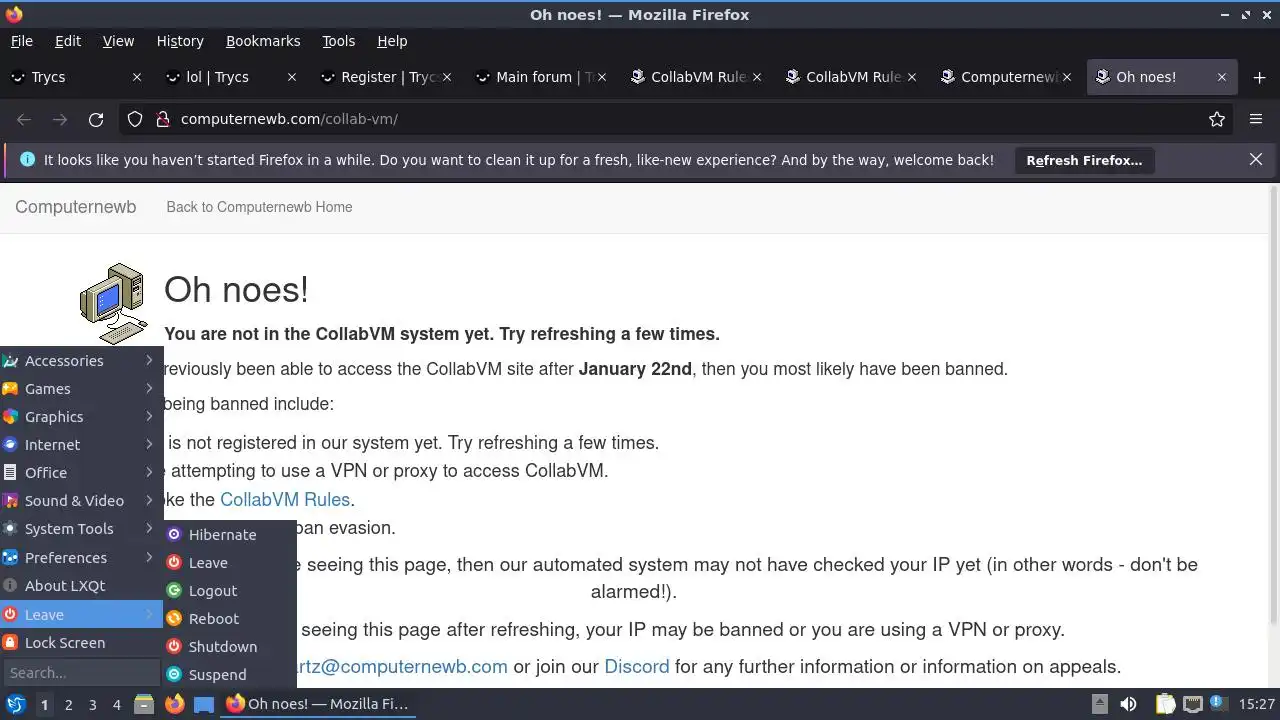Expand the Internet submenu

[x=81, y=445]
